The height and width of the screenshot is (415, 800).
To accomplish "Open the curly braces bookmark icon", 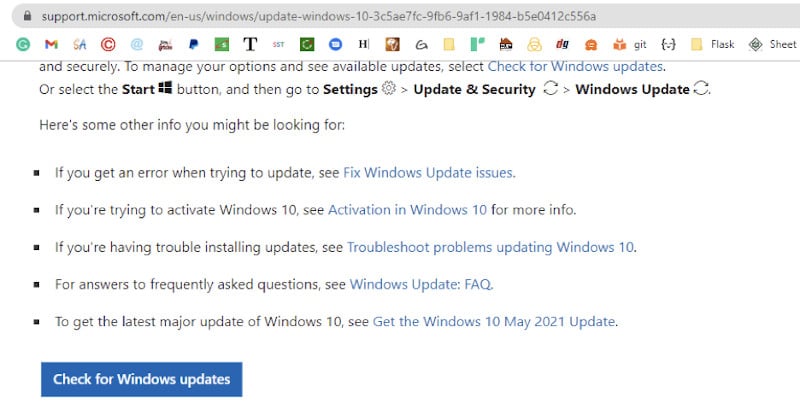I will pyautogui.click(x=668, y=44).
